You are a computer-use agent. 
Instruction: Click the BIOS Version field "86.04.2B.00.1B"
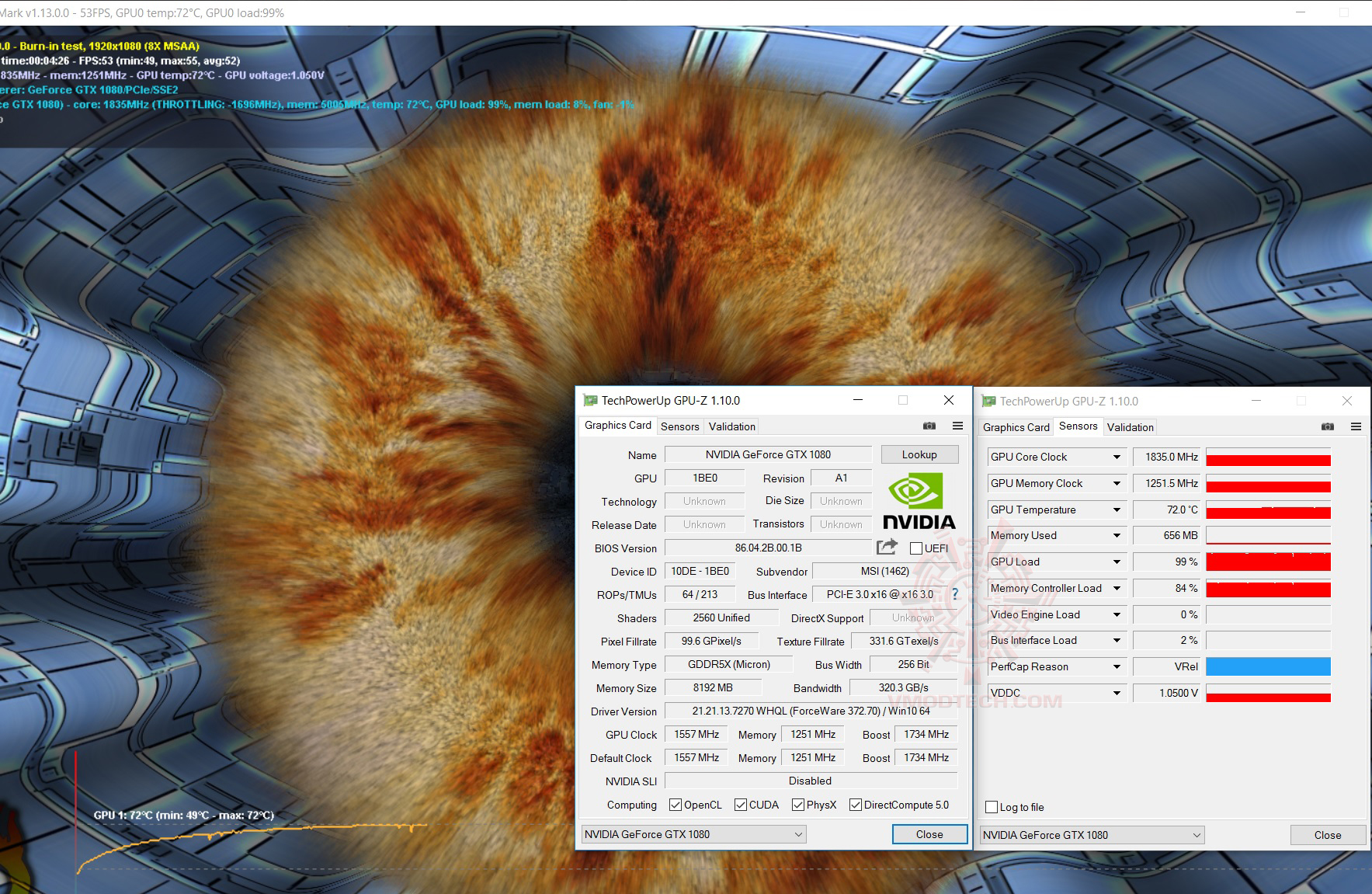(x=768, y=548)
